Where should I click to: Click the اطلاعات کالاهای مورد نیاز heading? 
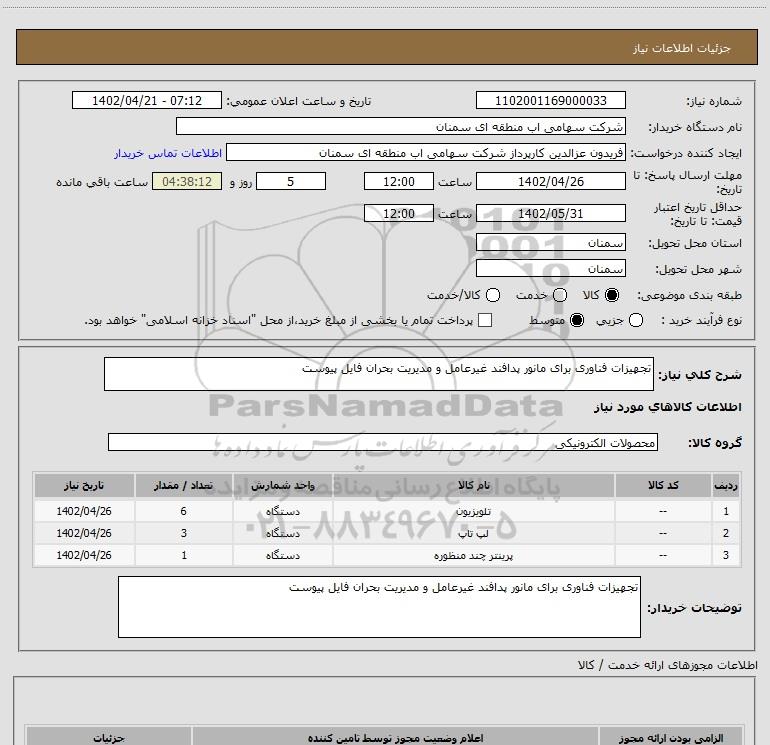pyautogui.click(x=667, y=407)
